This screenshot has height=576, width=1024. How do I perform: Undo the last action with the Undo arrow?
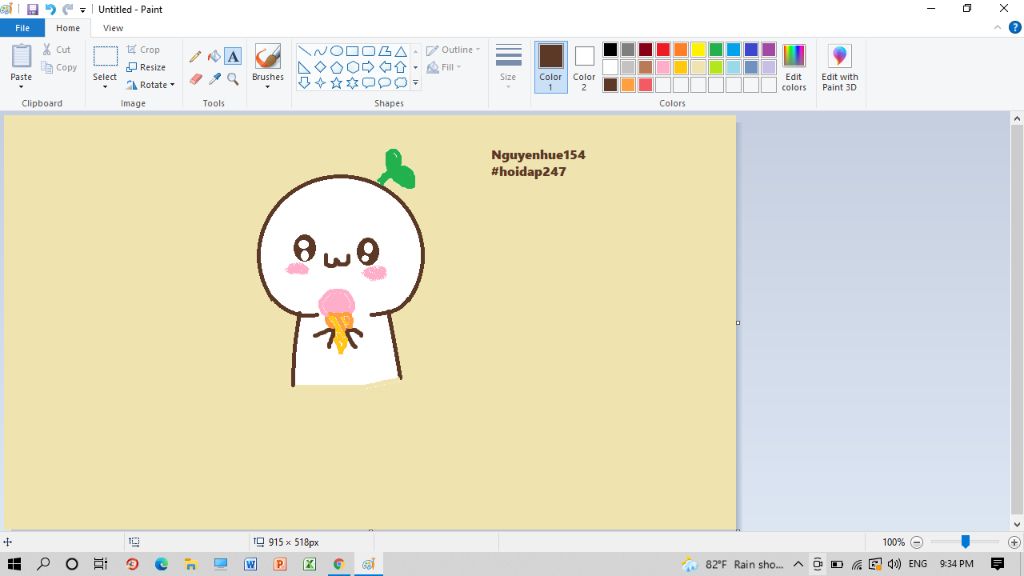click(50, 9)
